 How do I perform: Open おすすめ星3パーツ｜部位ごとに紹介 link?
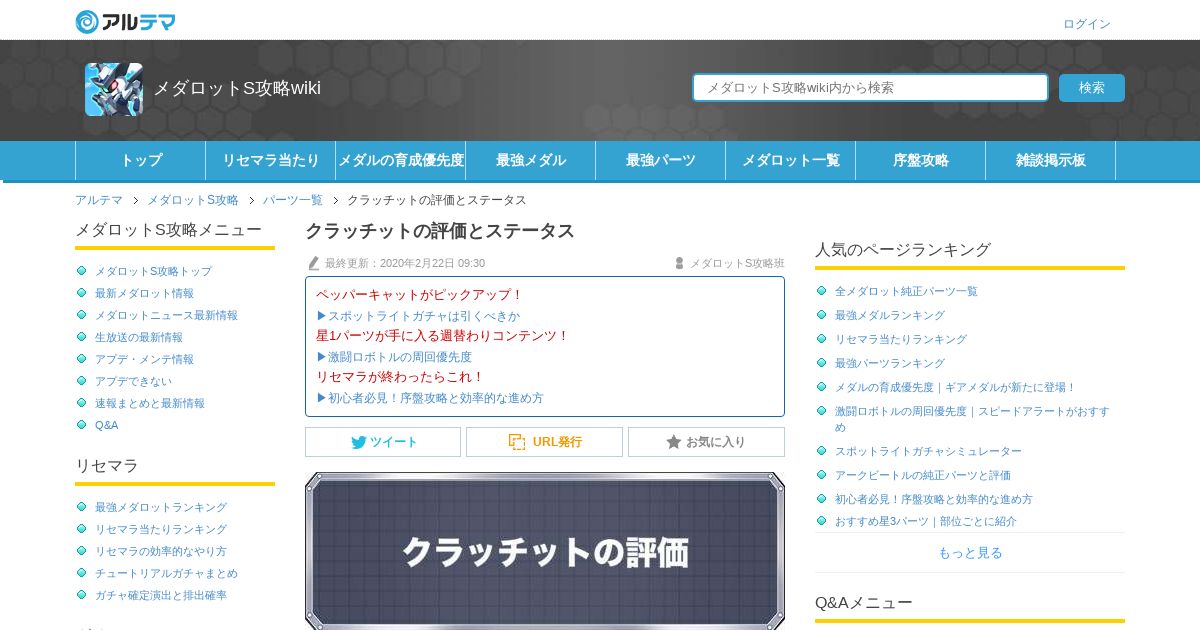(x=926, y=521)
